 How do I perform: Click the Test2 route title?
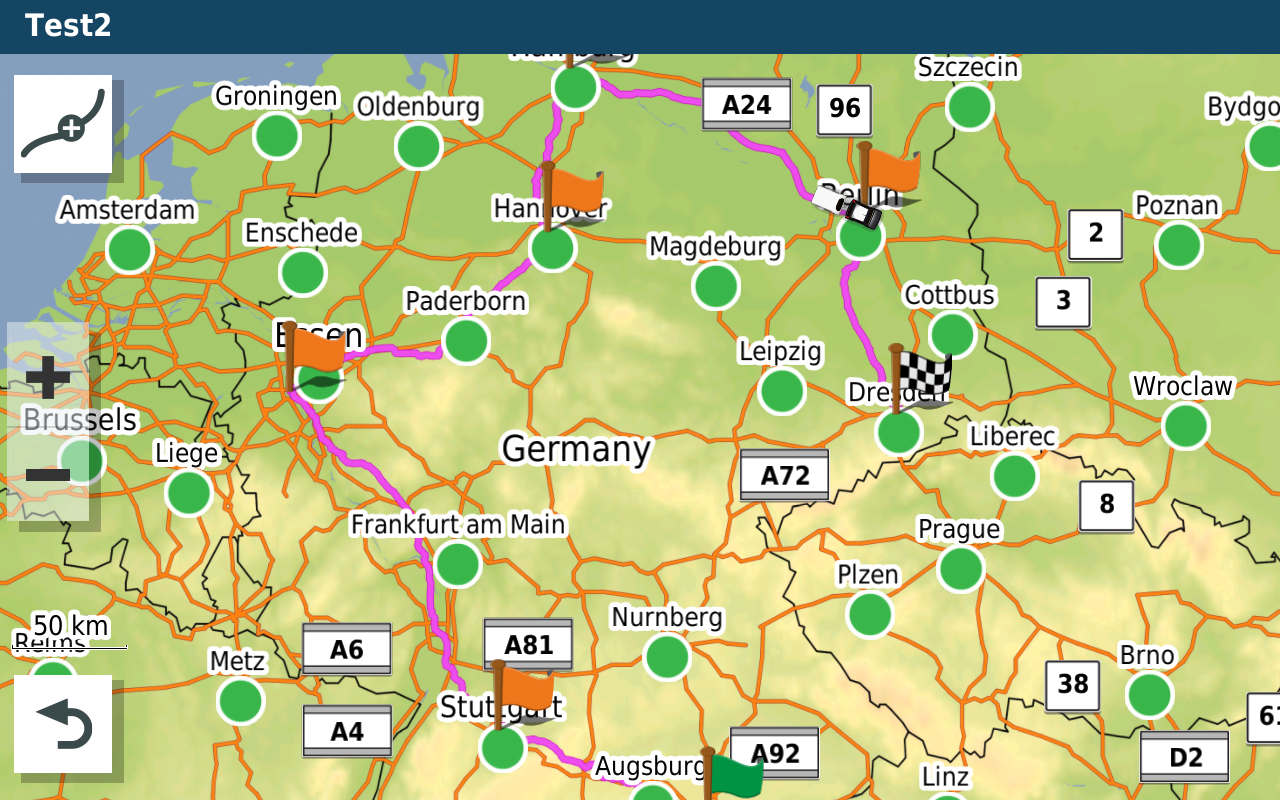pos(68,26)
